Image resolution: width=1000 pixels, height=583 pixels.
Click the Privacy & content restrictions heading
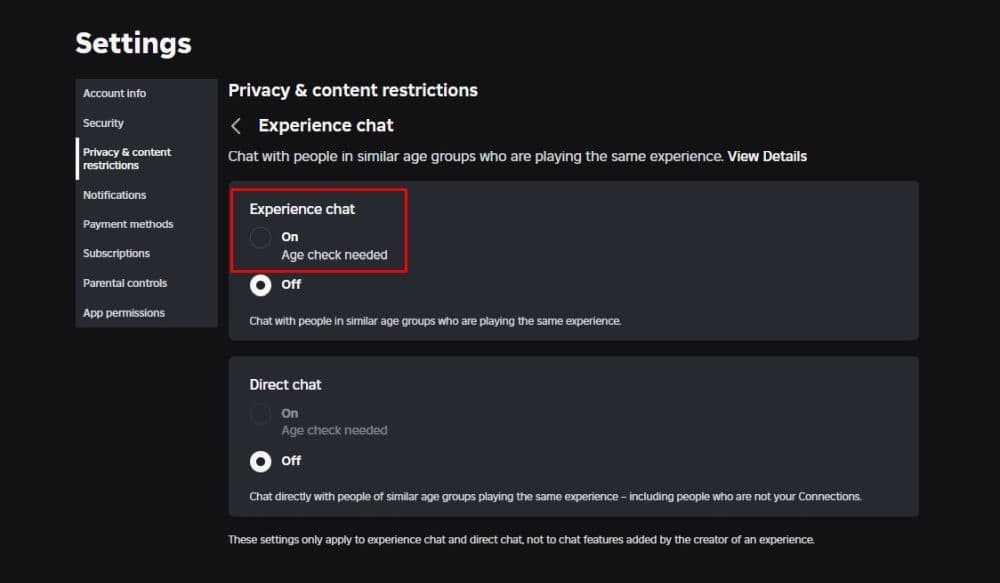click(x=353, y=90)
